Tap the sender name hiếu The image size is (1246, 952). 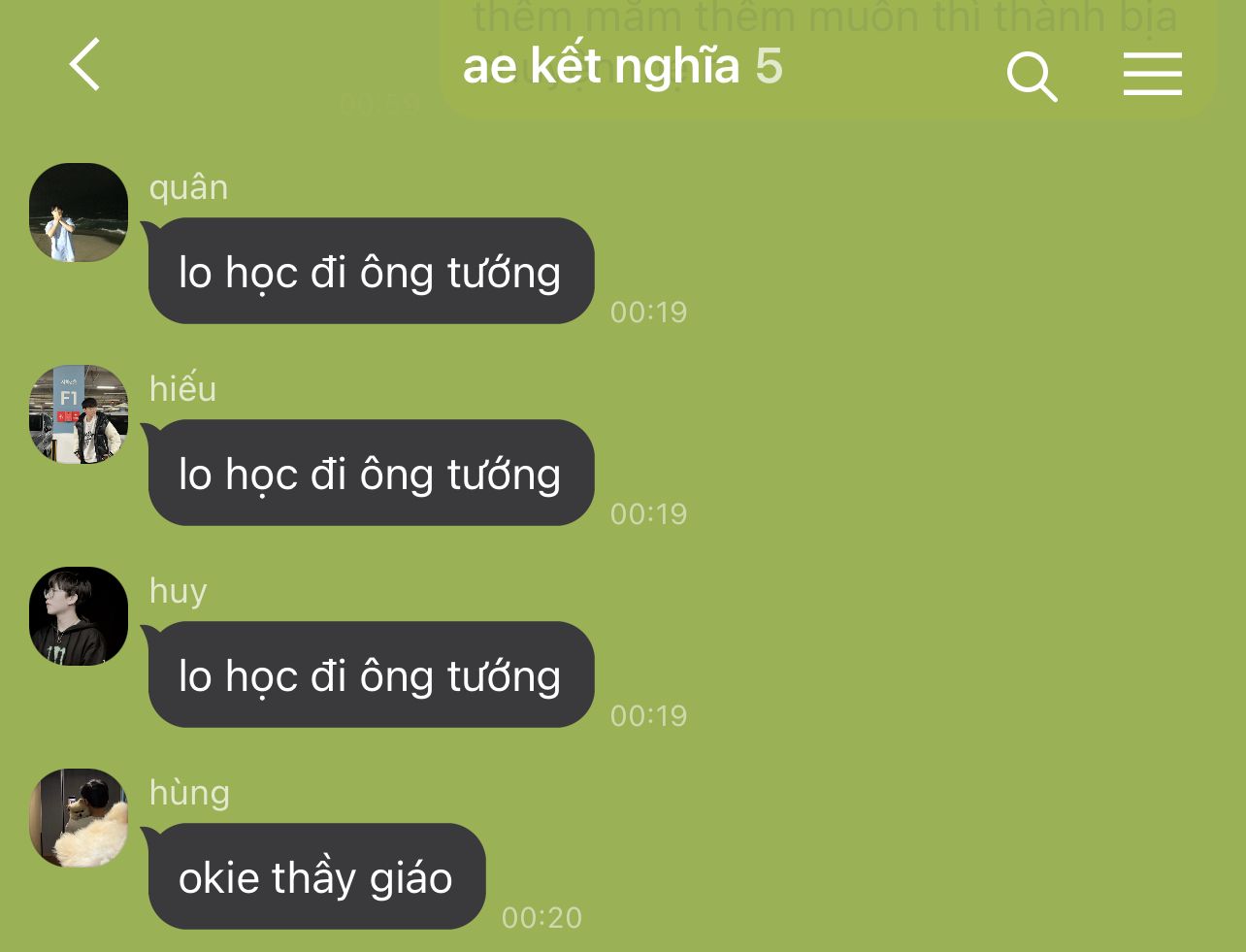182,389
